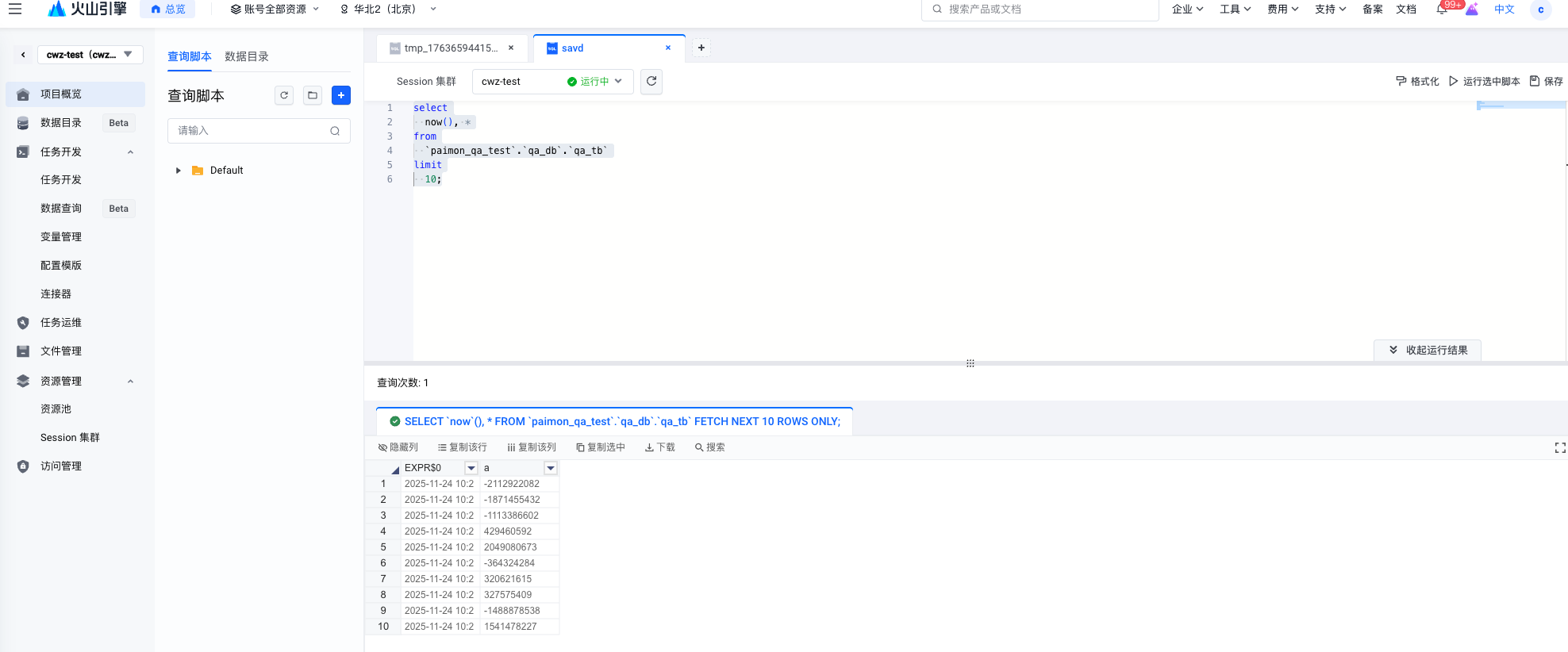Viewport: 1568px width, 652px height.
Task: Open the EXPR$0 column filter dropdown
Action: tap(471, 468)
